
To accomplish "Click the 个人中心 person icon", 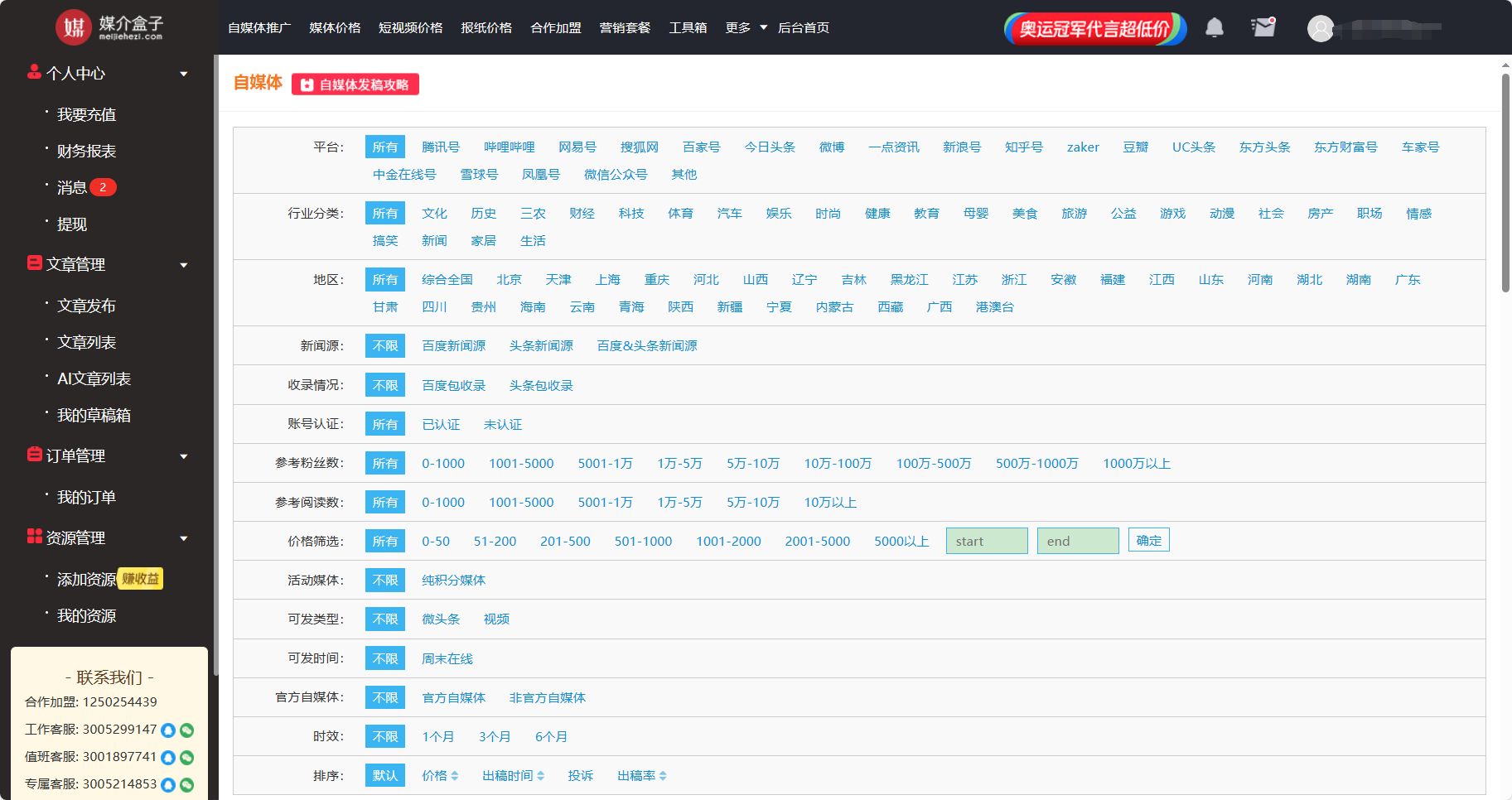I will 34,72.
